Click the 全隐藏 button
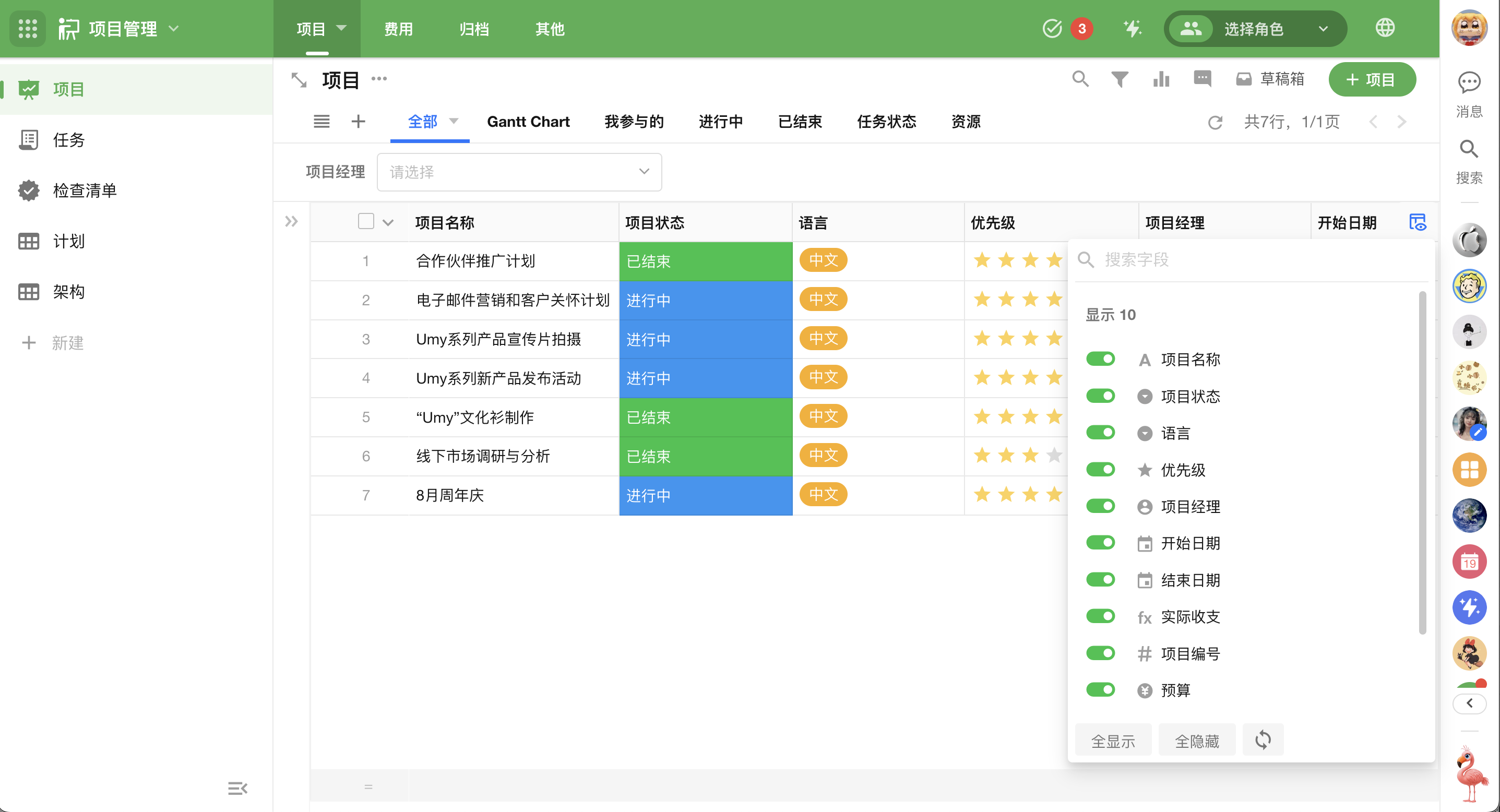 1197,741
